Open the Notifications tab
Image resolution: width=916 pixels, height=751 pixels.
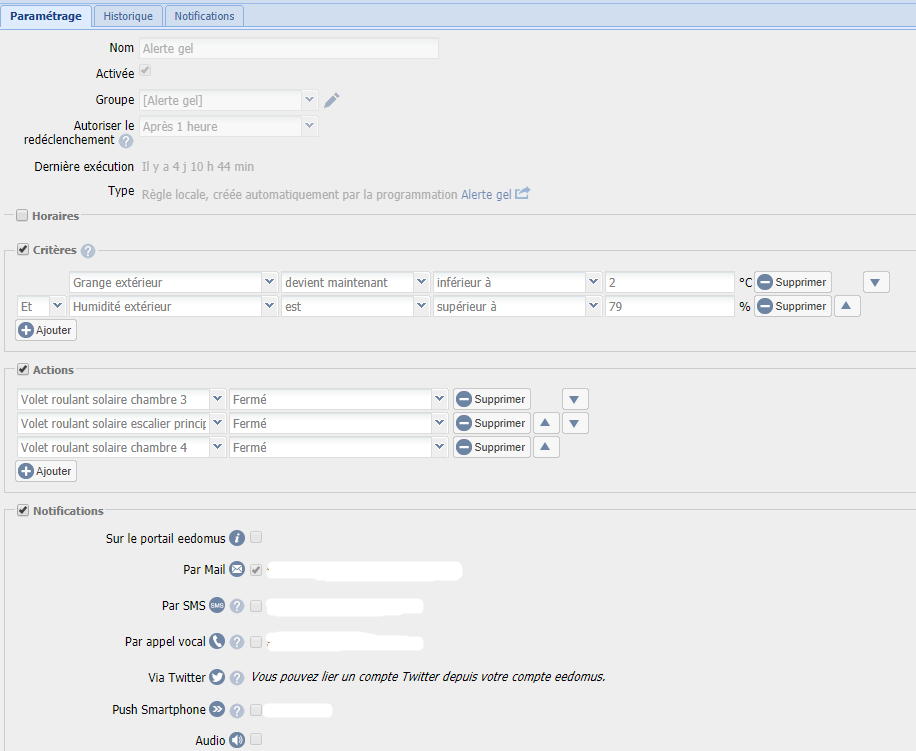click(204, 16)
